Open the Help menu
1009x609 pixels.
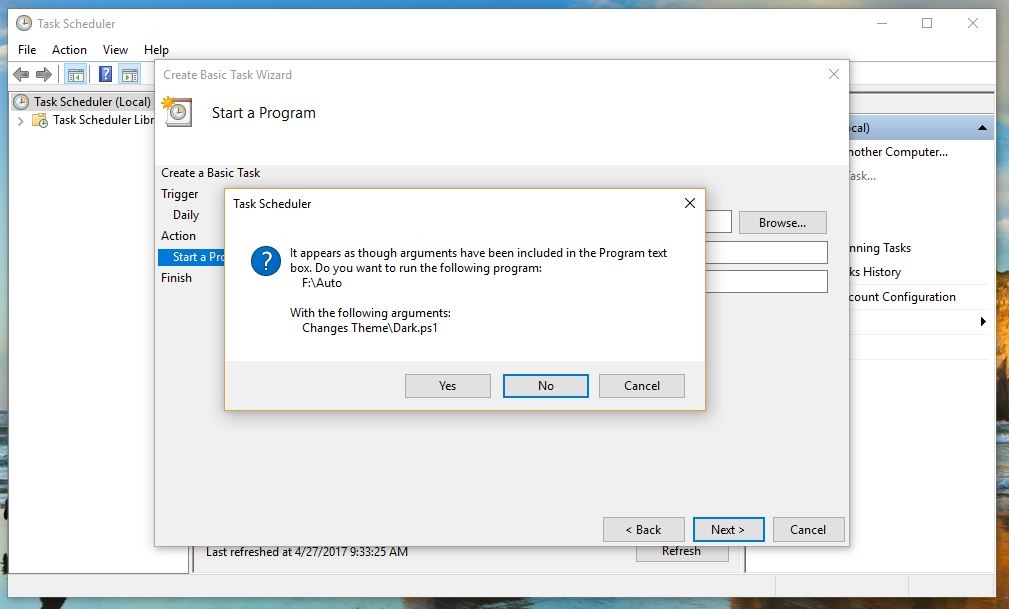156,50
